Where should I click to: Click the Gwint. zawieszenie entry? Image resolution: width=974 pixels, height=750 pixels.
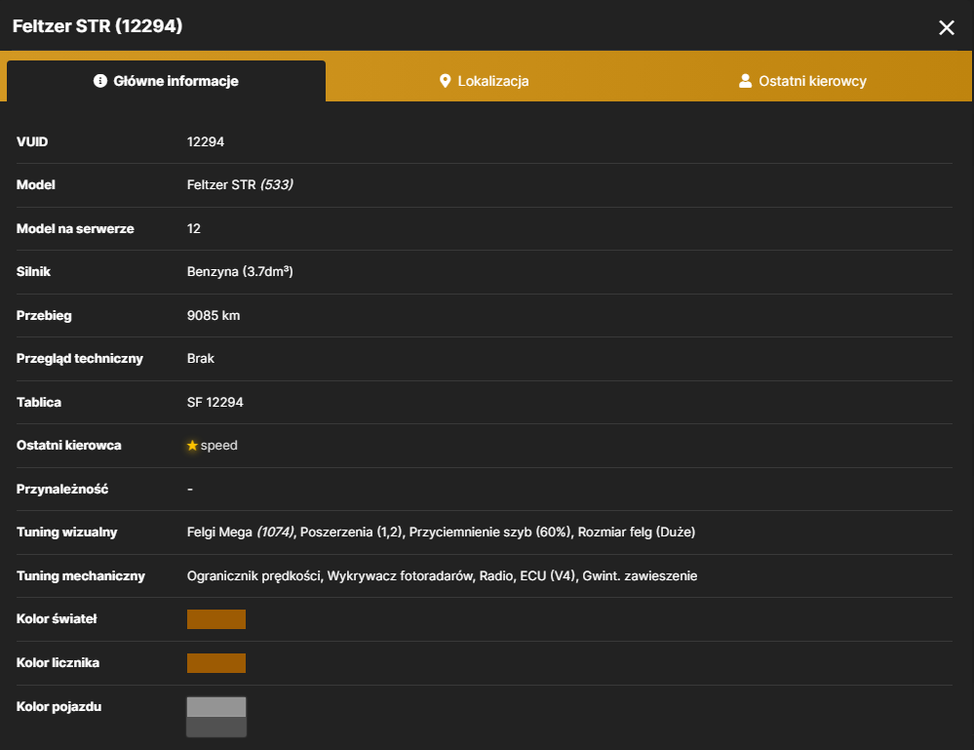pos(640,576)
